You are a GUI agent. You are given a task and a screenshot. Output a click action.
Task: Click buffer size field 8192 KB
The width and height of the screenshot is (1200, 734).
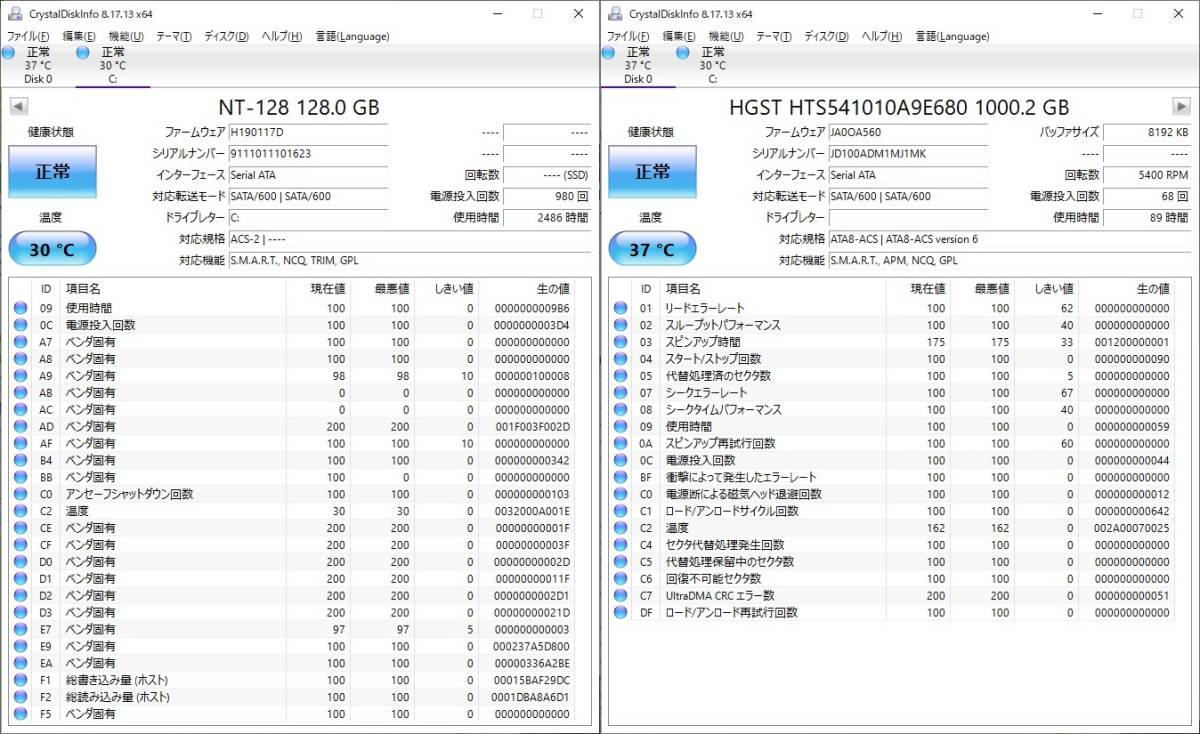click(1147, 132)
